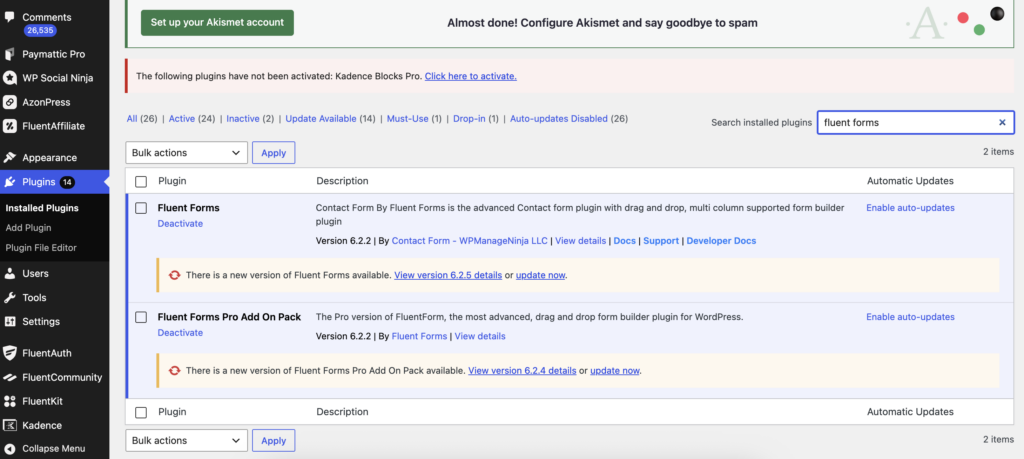1024x459 pixels.
Task: View version 6.2.5 details link
Action: coord(448,276)
